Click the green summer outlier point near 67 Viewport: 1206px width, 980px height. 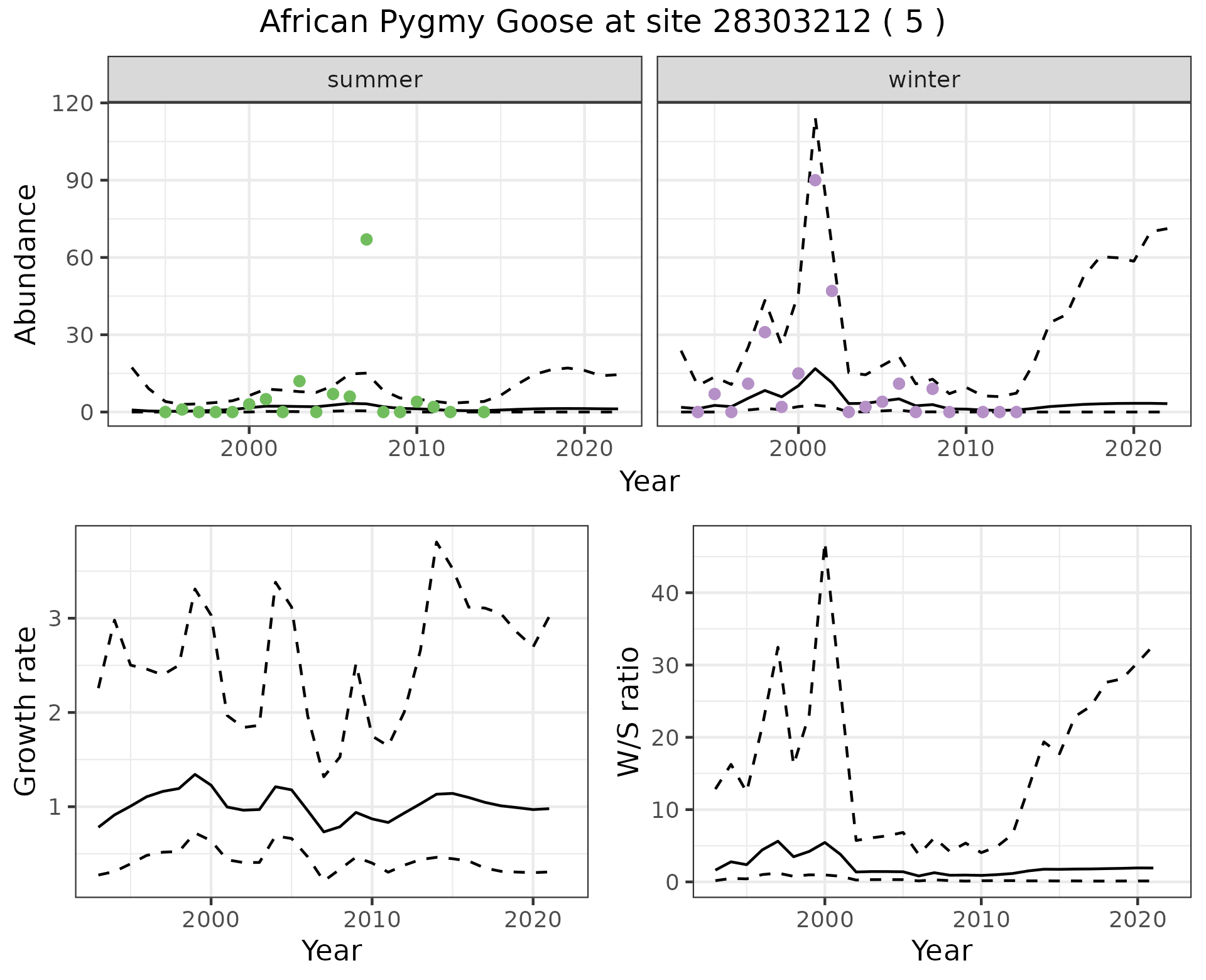(366, 239)
